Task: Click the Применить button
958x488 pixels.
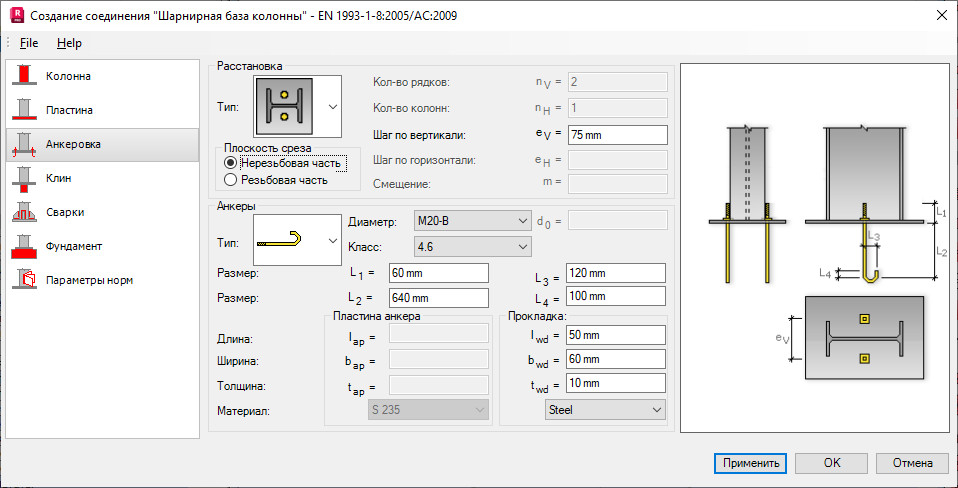Action: tap(750, 463)
